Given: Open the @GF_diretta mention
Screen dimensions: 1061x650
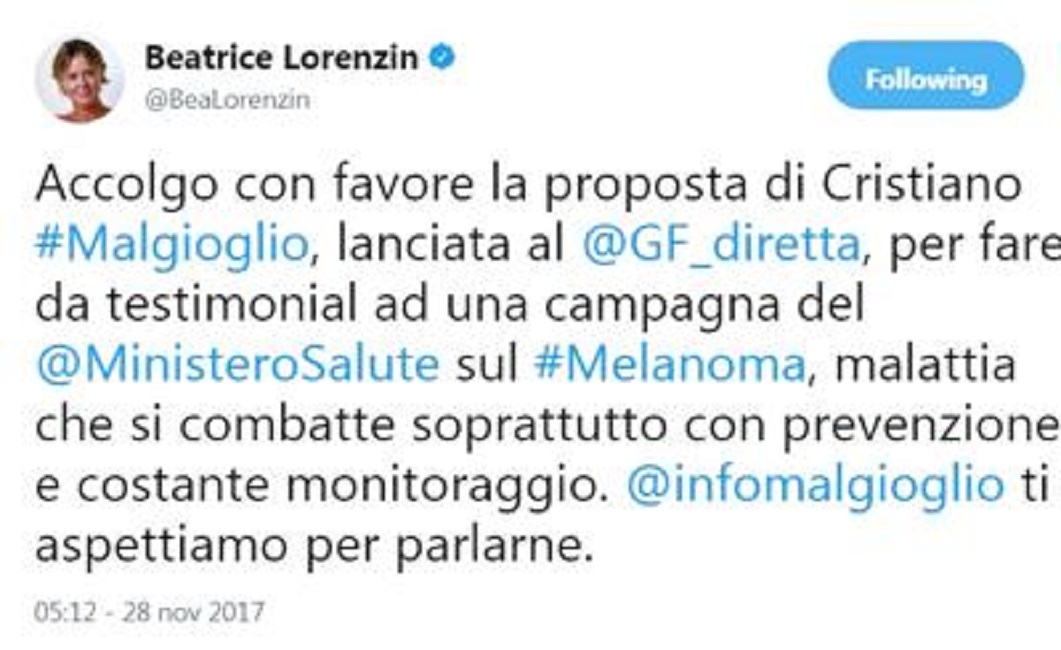Looking at the screenshot, I should [722, 246].
